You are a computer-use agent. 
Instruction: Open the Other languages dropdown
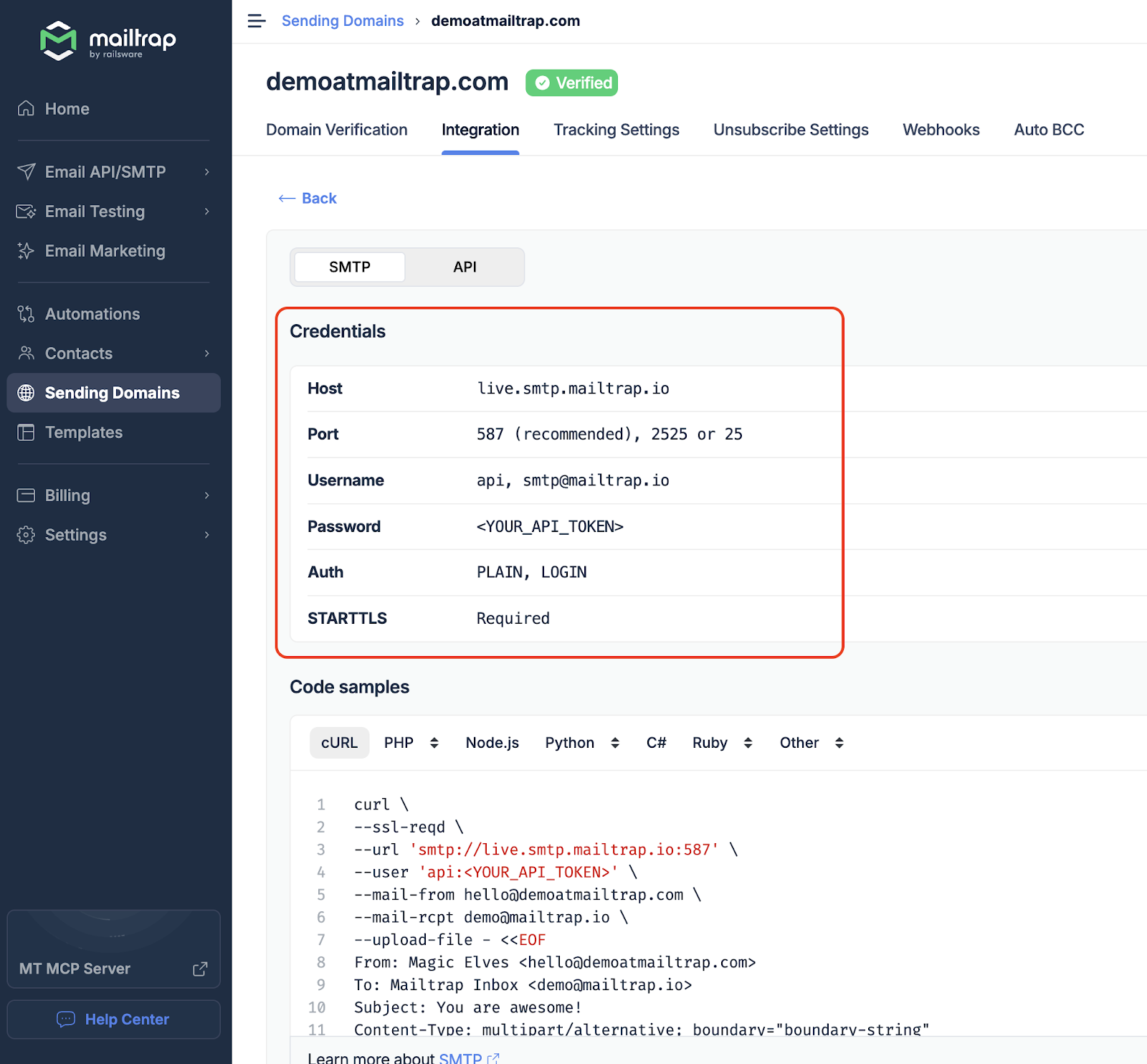click(811, 743)
